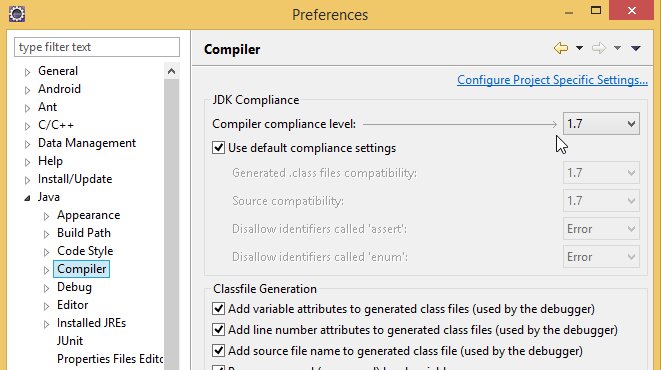Screen dimensions: 661x370
Task: Expand the General tree node
Action: 27,72
